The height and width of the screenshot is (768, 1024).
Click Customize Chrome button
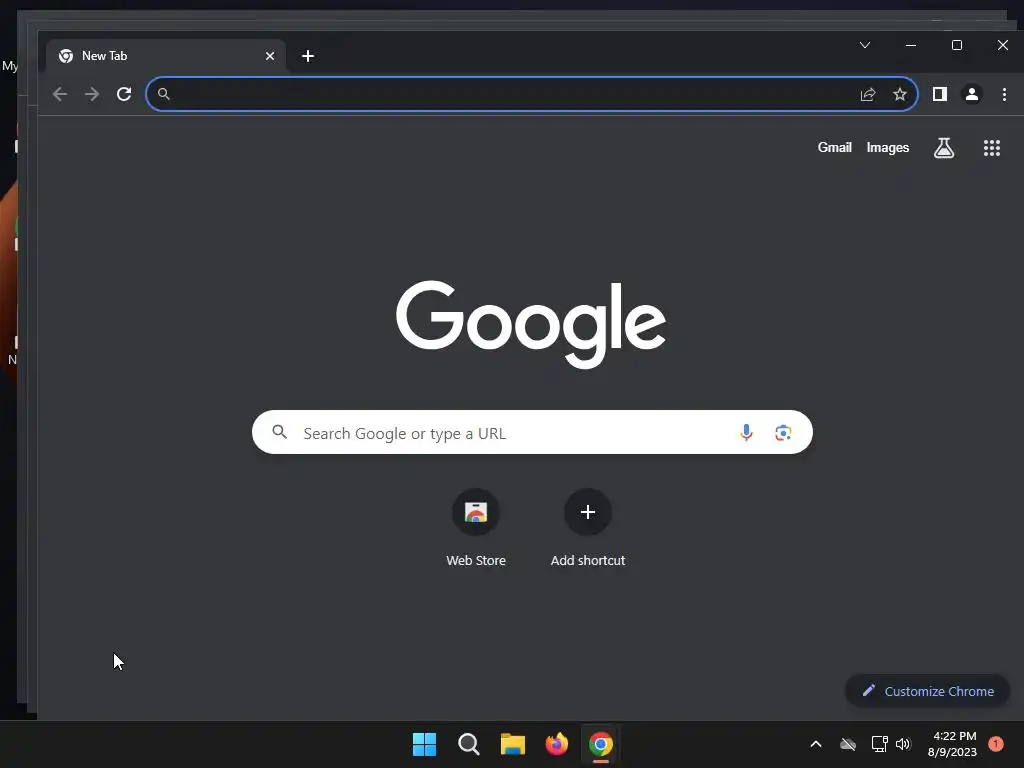click(927, 691)
